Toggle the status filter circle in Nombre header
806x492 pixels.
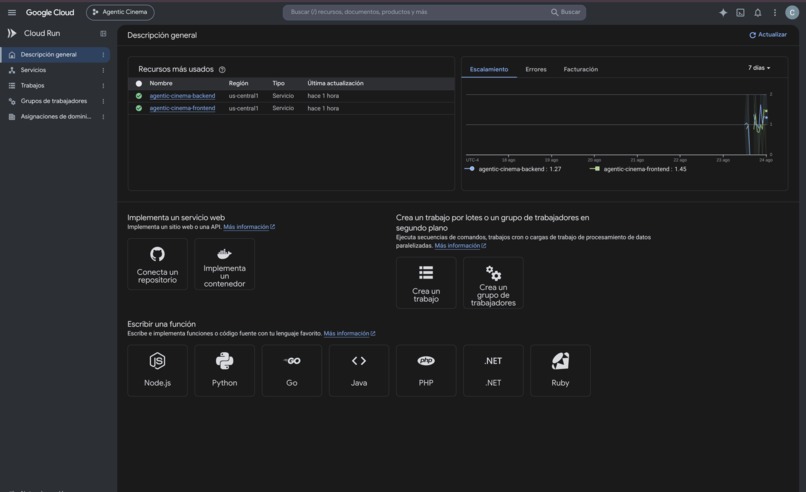click(x=139, y=83)
